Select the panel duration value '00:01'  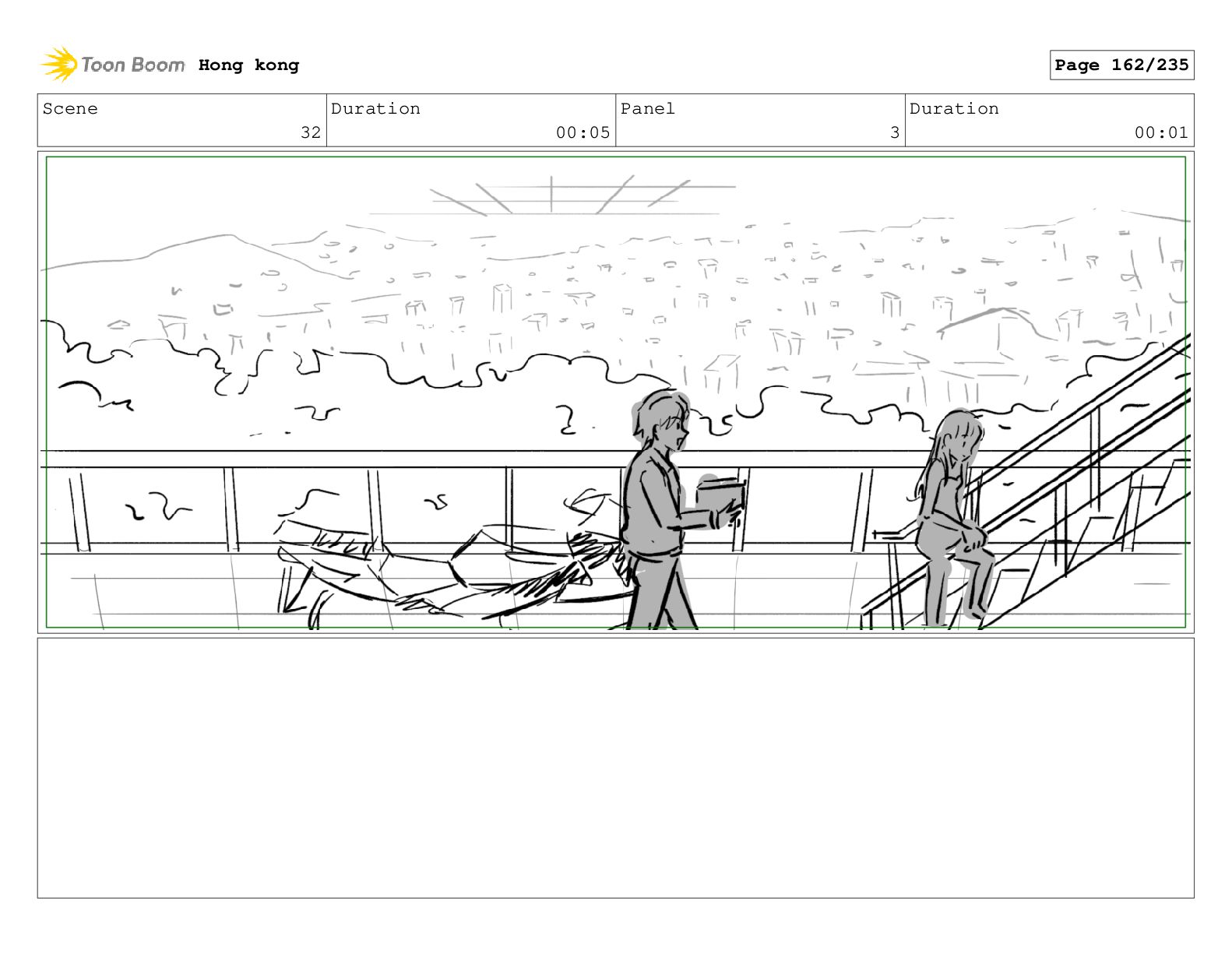point(1161,132)
